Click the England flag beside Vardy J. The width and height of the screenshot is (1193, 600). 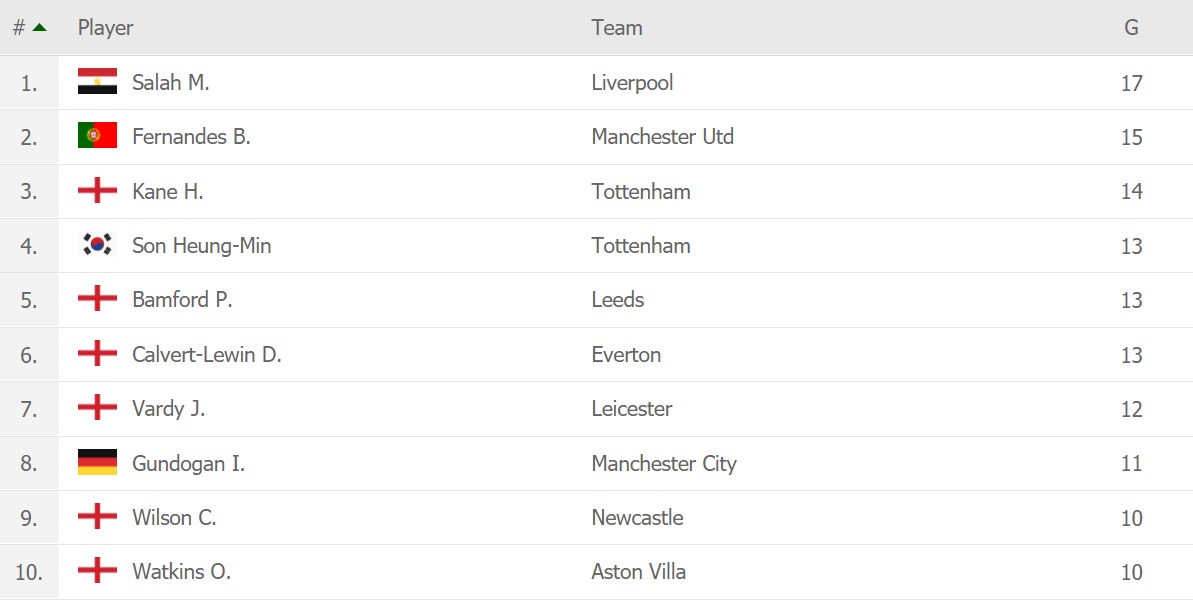point(97,408)
